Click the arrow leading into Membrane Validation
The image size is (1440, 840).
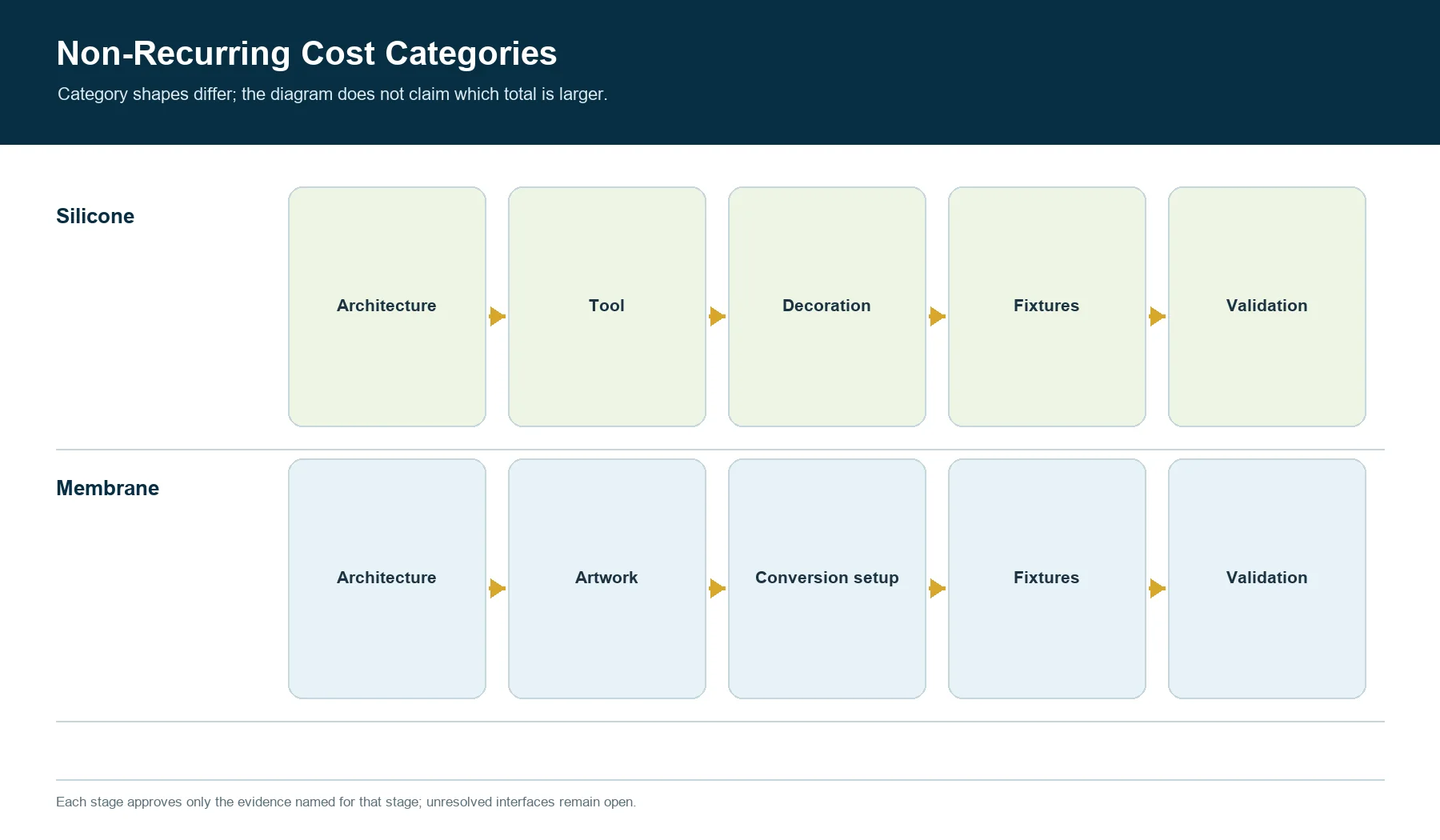1157,588
